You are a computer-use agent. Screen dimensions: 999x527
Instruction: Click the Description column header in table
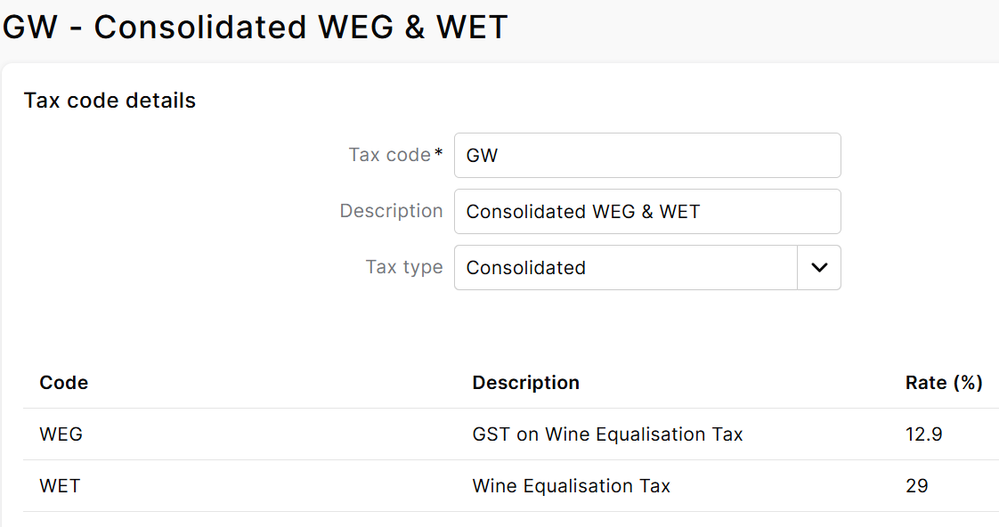tap(525, 383)
